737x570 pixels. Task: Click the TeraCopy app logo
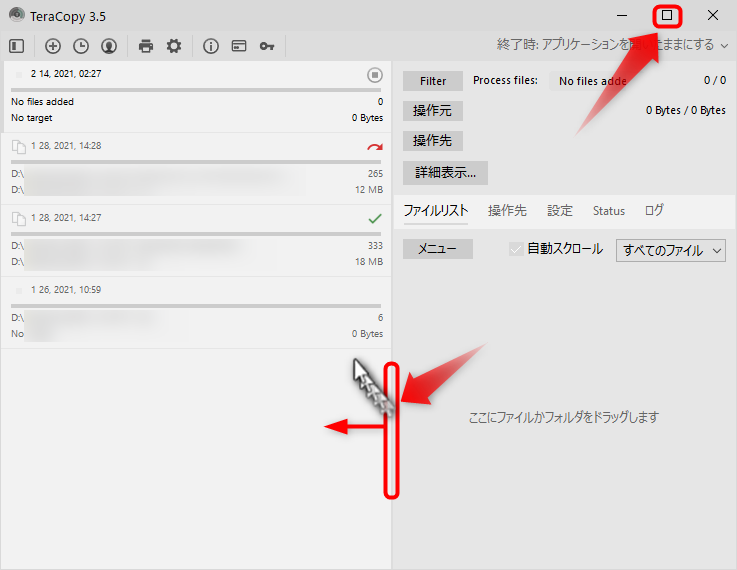click(17, 15)
